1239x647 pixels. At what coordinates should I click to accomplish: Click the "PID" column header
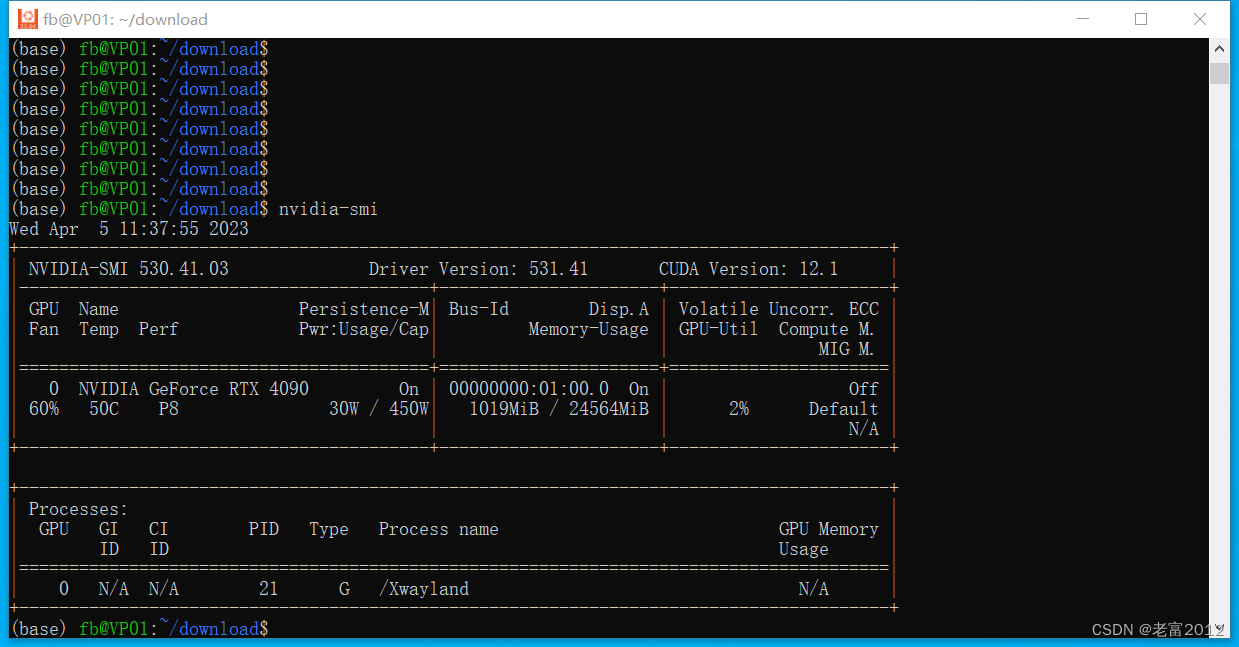264,529
